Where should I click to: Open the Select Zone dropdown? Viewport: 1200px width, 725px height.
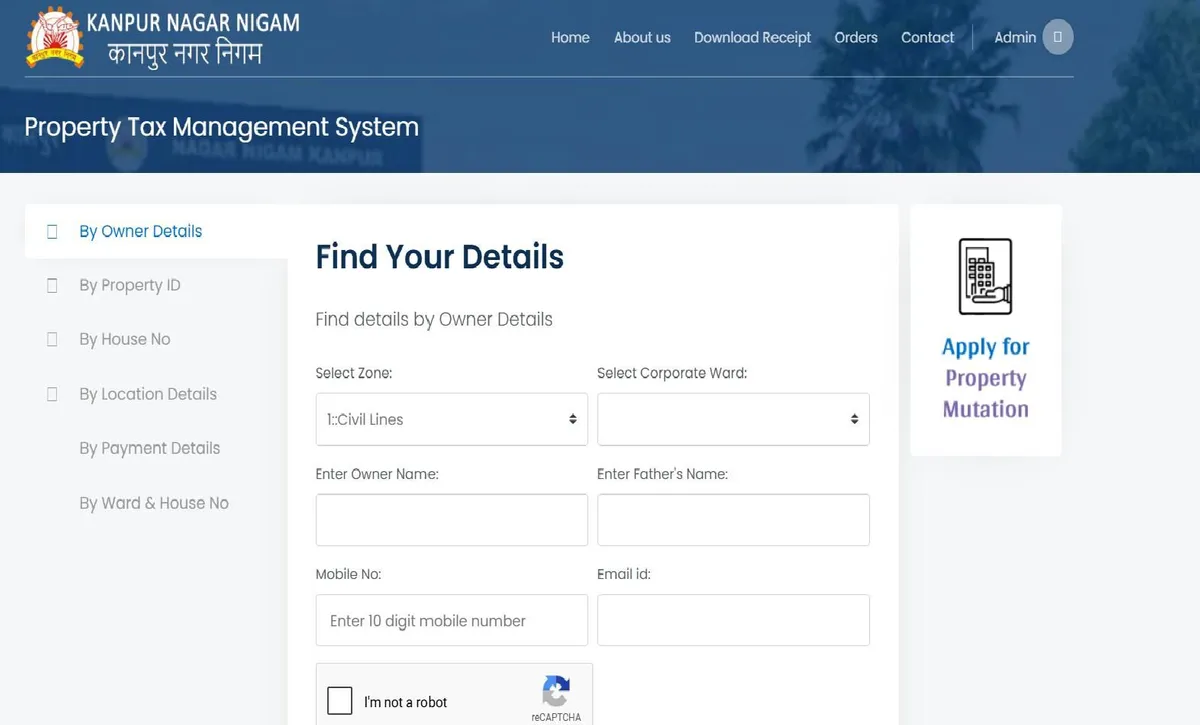(x=451, y=419)
